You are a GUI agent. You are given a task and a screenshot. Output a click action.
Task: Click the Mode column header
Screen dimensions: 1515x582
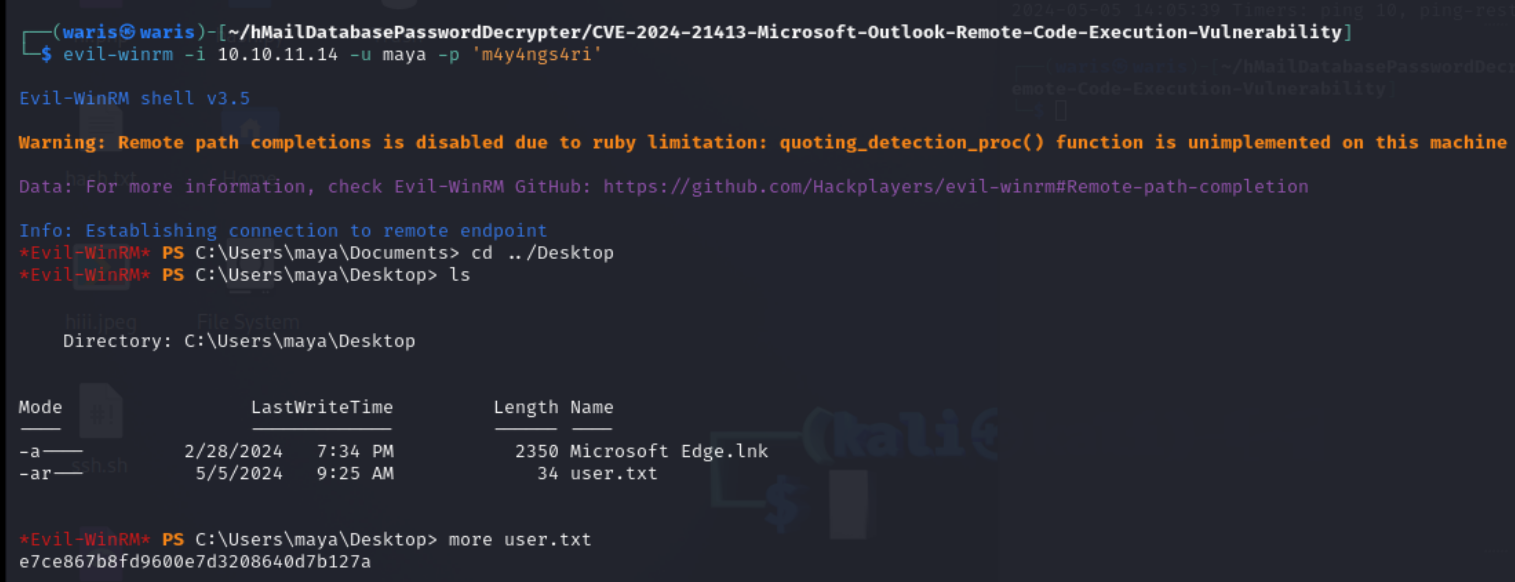point(40,407)
